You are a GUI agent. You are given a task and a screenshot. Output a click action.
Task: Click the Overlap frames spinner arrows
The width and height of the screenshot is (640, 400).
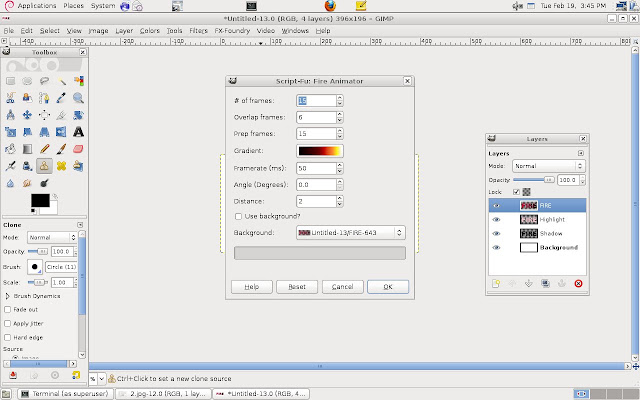(x=340, y=117)
